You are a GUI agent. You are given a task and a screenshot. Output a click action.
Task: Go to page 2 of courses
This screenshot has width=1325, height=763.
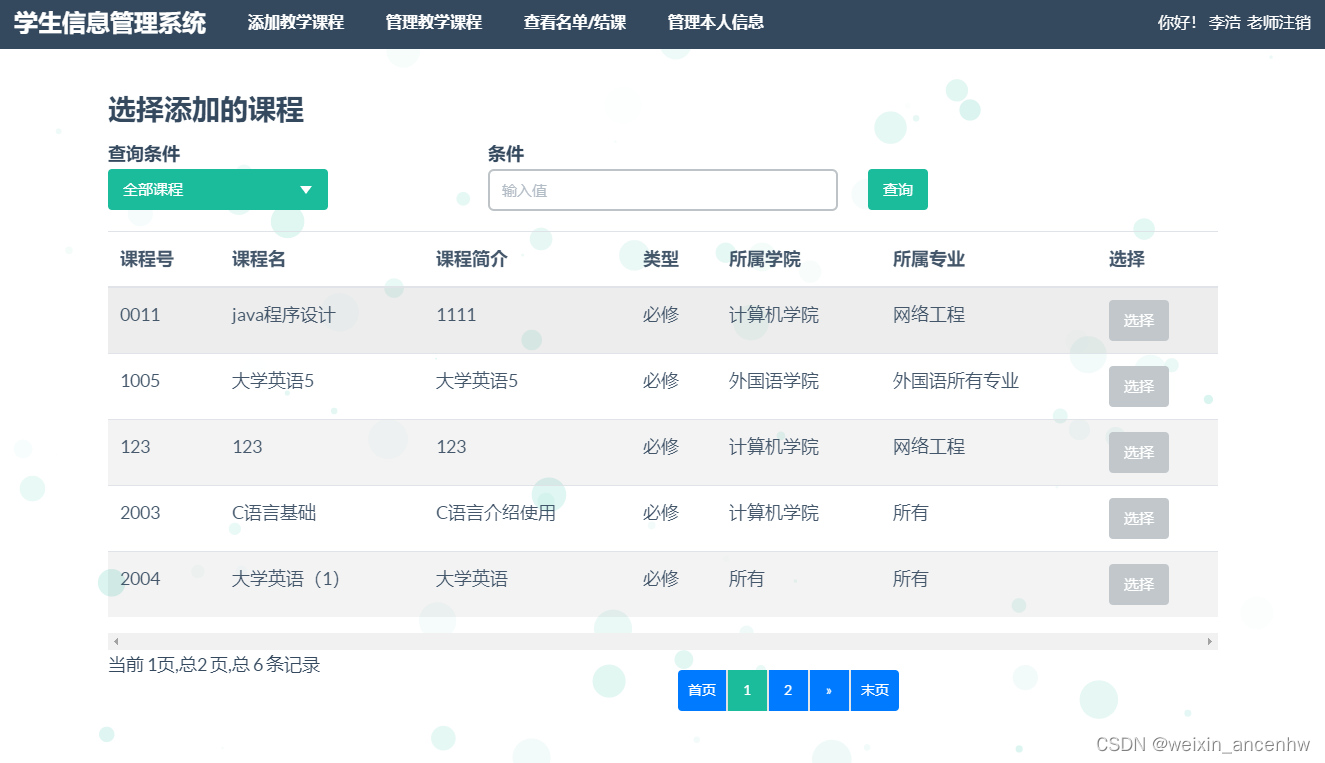pyautogui.click(x=788, y=690)
